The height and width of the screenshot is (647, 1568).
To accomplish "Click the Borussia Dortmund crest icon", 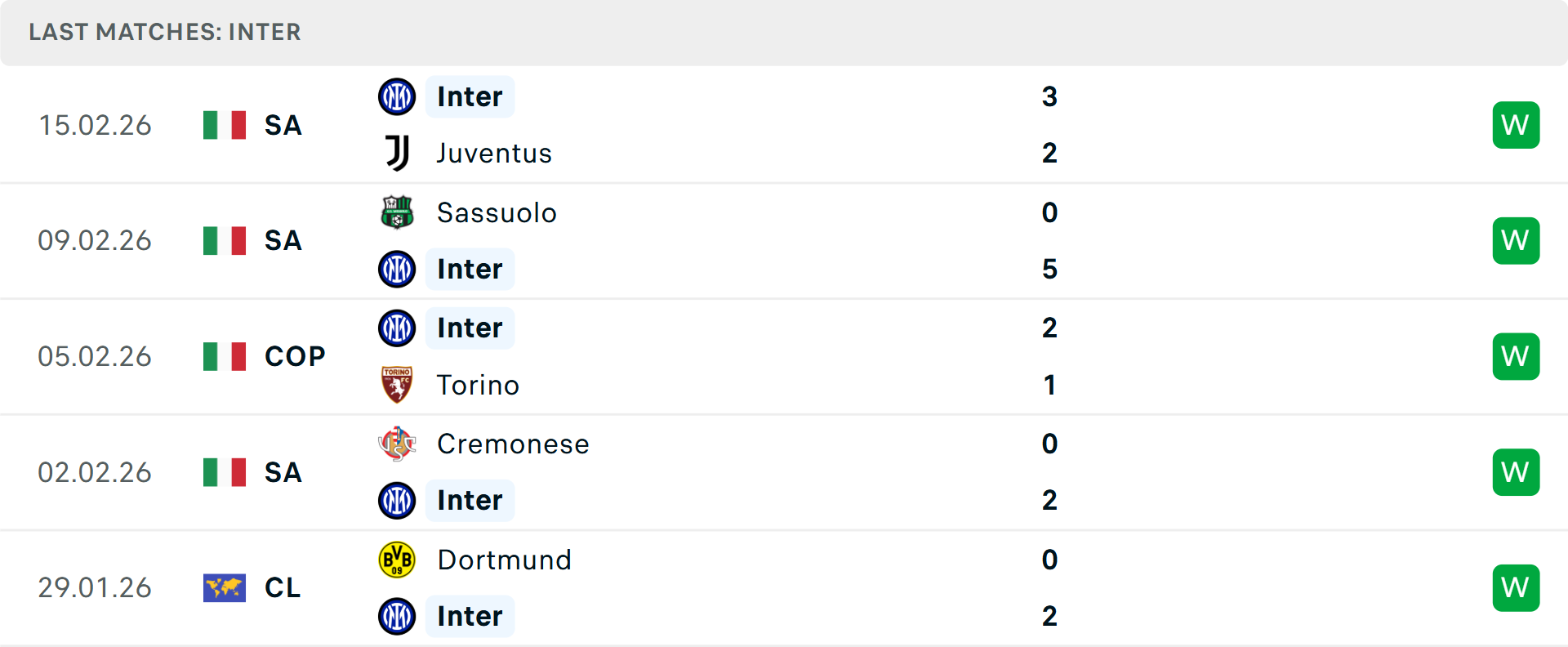I will tap(398, 560).
